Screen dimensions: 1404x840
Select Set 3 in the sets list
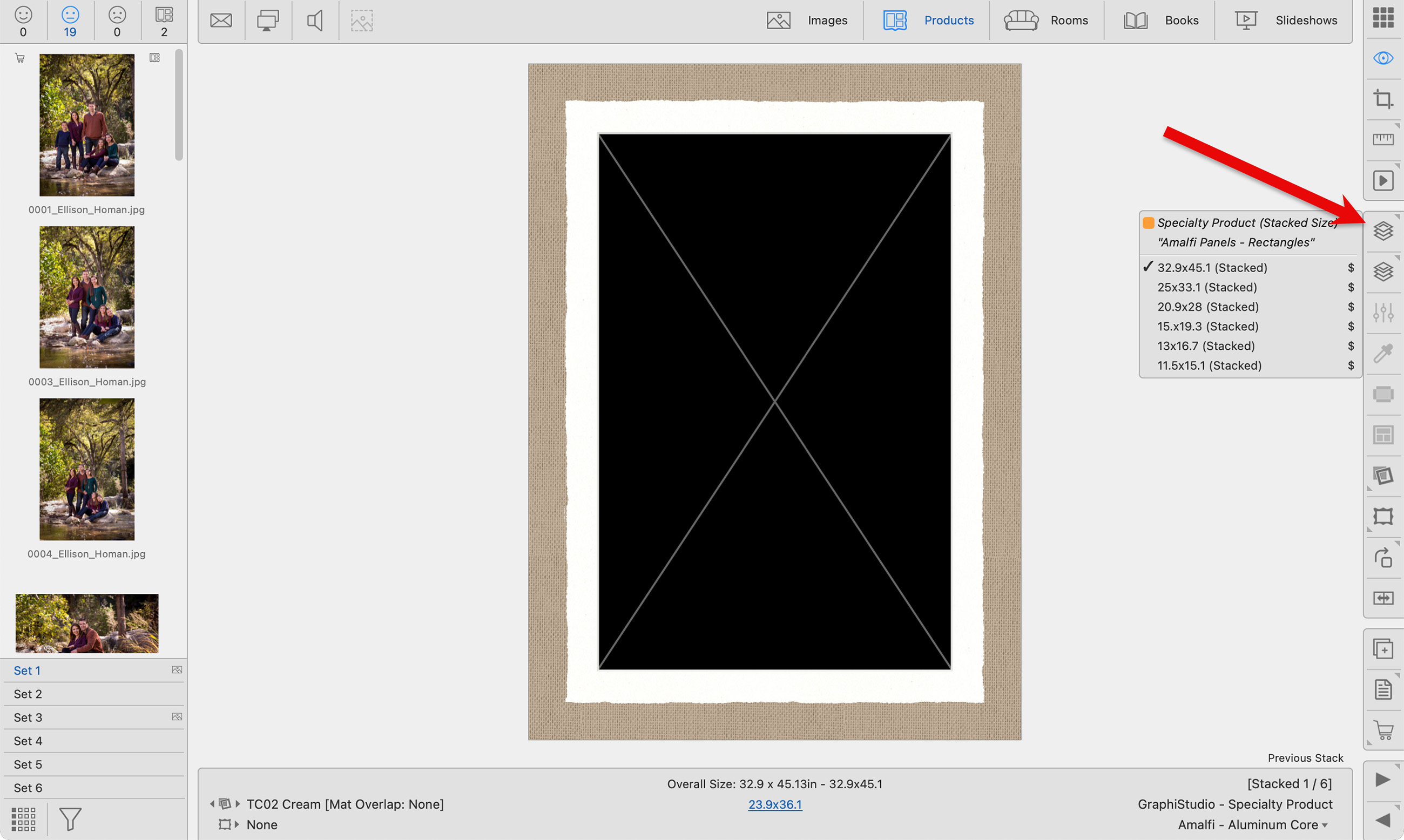point(28,718)
